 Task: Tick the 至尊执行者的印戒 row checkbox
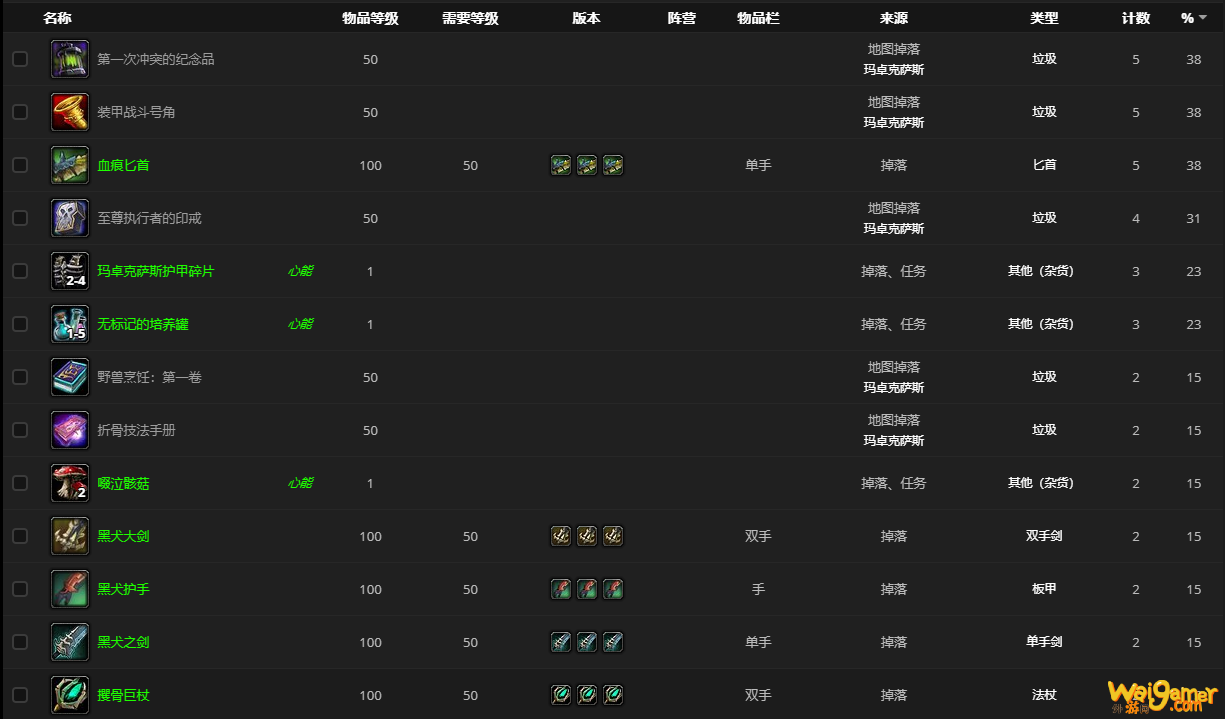[20, 218]
